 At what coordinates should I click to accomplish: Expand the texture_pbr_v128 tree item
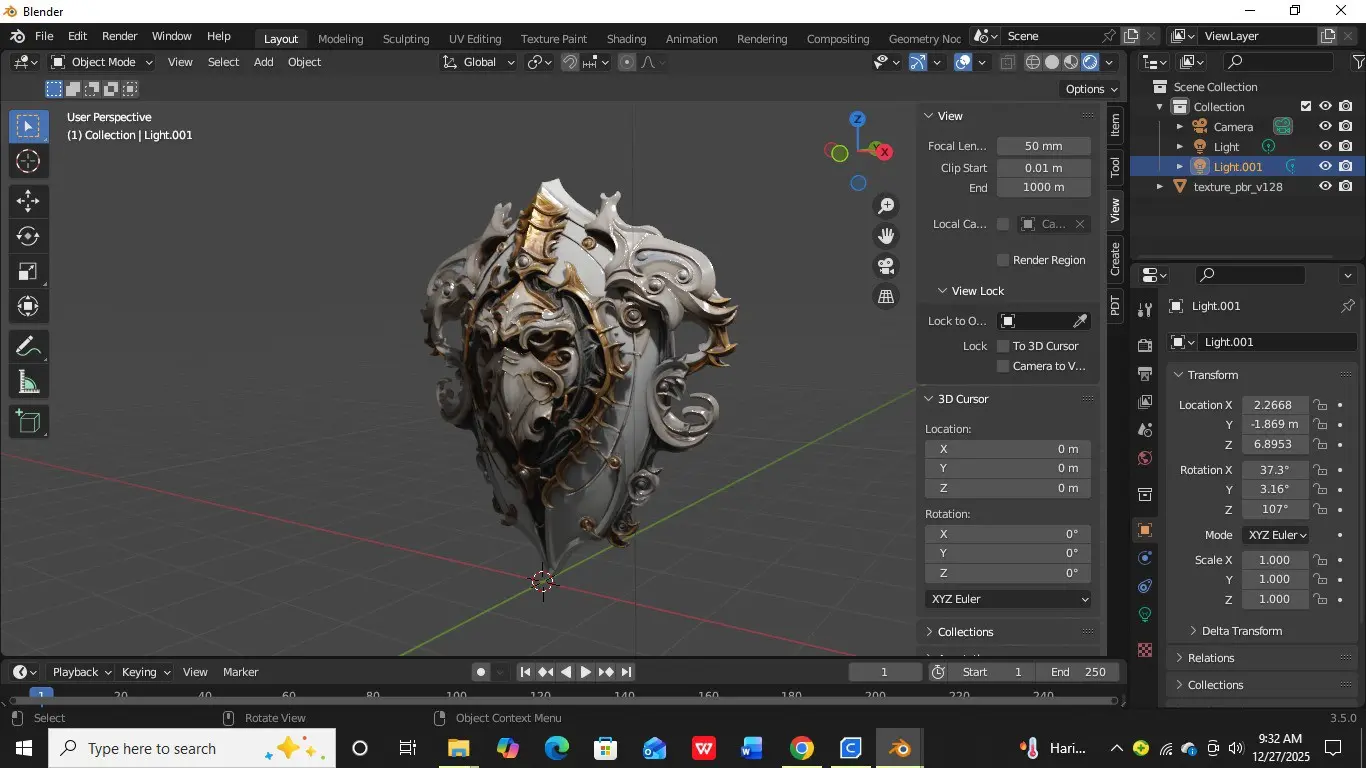(1160, 187)
